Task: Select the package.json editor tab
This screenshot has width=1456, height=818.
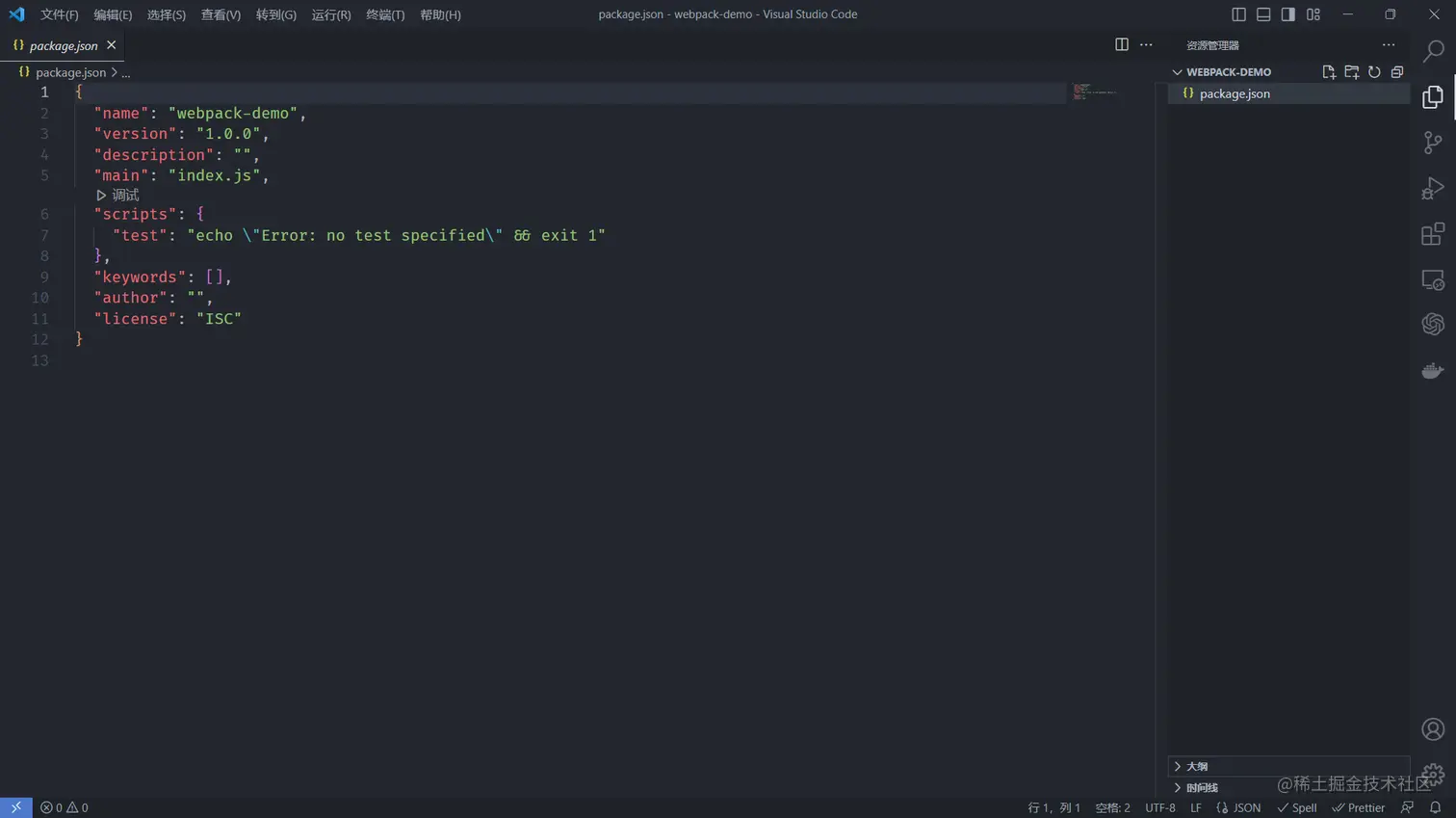Action: click(x=63, y=45)
